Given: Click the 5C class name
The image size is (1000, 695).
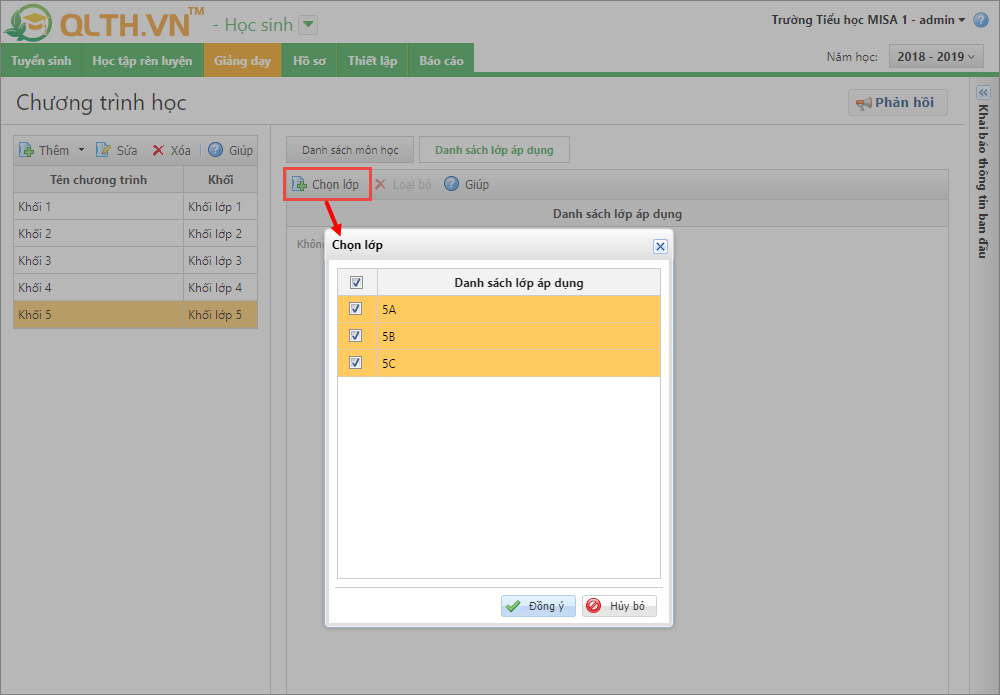Looking at the screenshot, I should pos(389,363).
